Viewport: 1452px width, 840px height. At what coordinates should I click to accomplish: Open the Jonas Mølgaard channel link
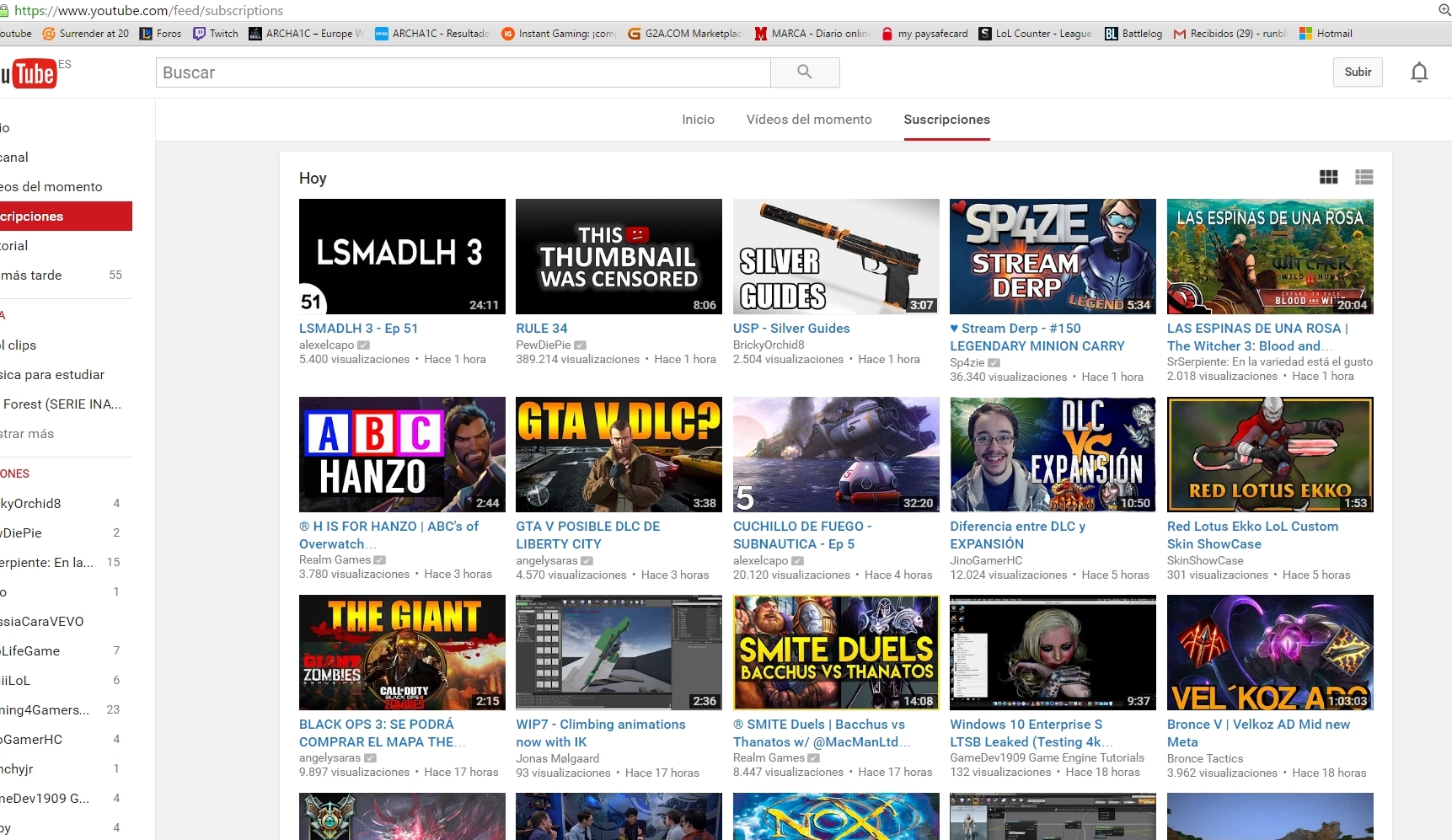[558, 758]
